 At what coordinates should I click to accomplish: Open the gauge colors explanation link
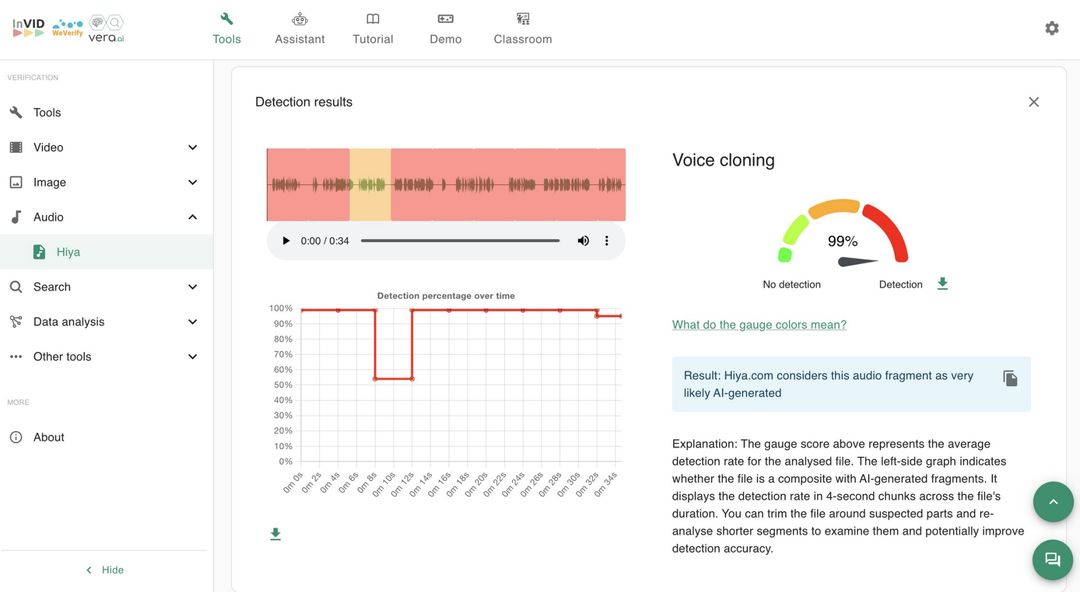click(x=759, y=325)
